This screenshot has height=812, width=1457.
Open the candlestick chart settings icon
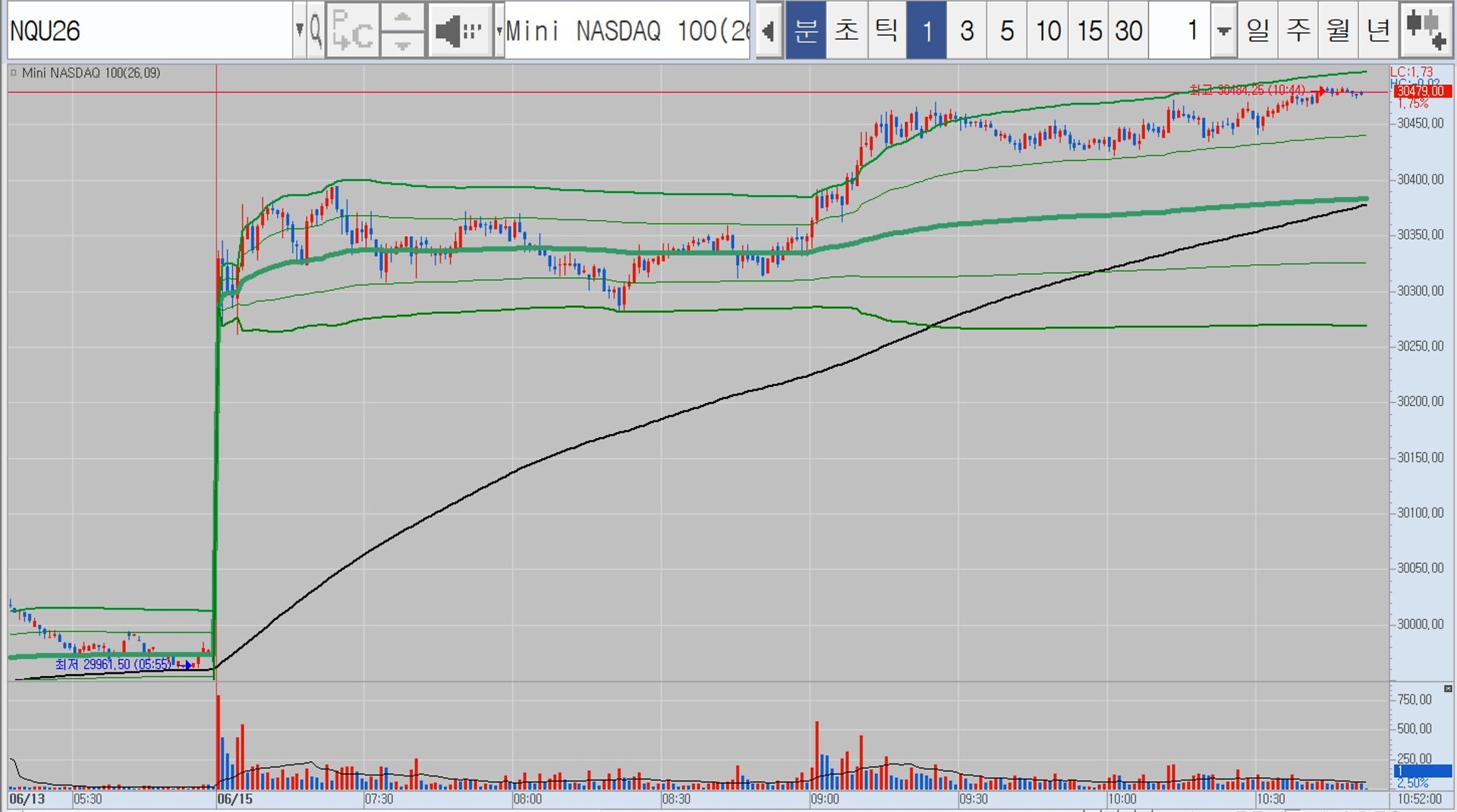pyautogui.click(x=1426, y=30)
